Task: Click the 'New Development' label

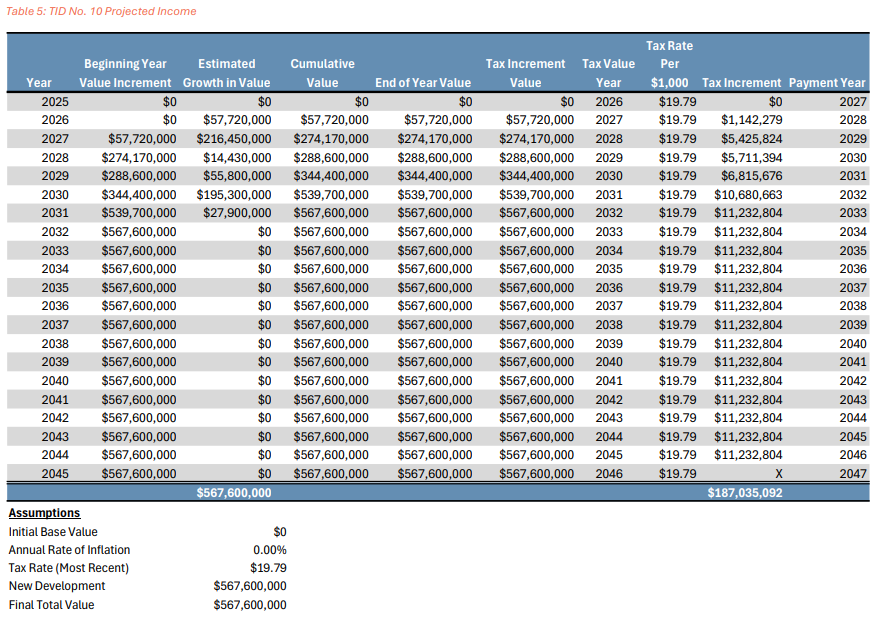Action: point(57,586)
